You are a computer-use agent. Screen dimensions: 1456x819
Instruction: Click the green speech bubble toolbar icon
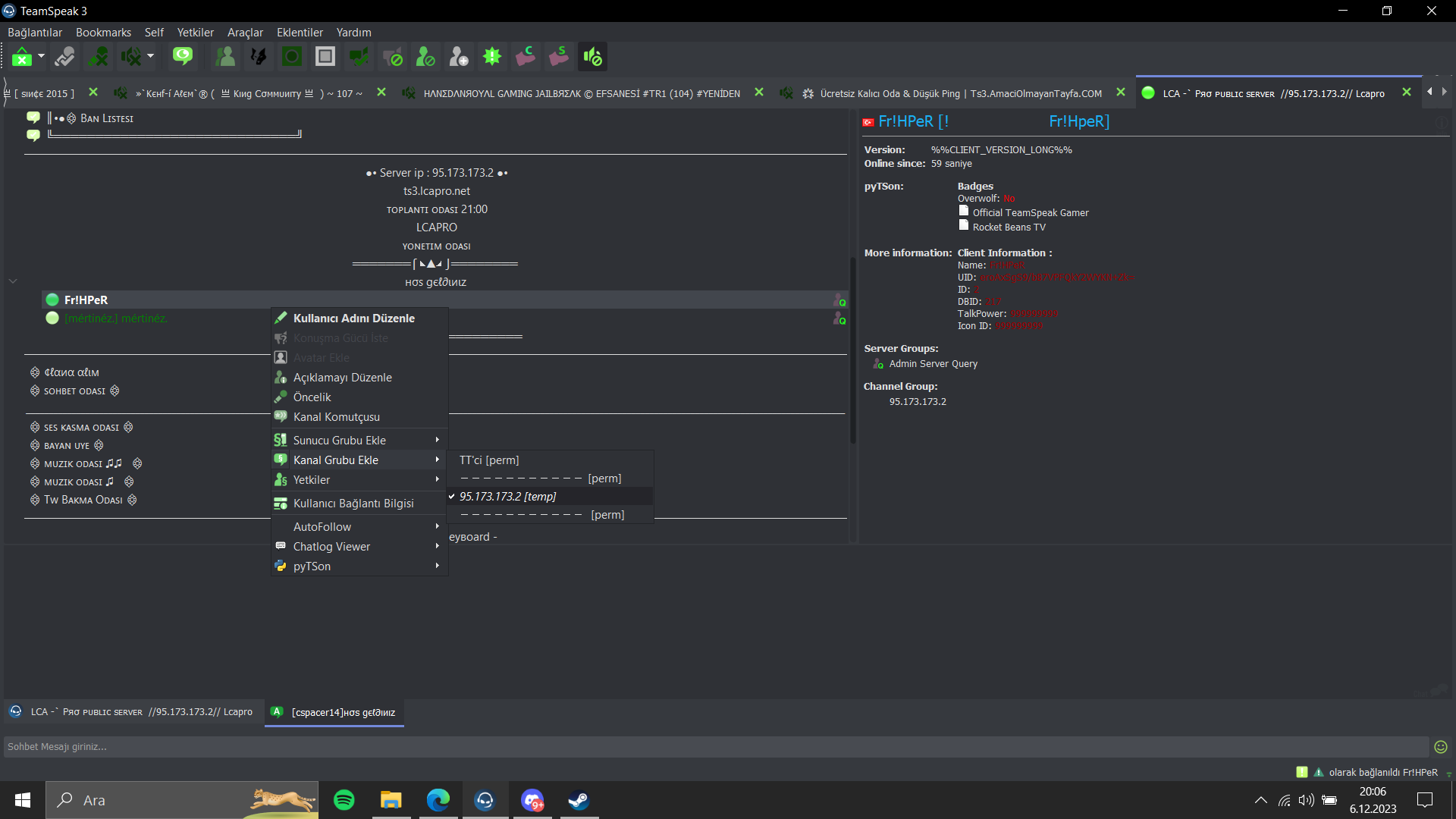click(x=182, y=57)
